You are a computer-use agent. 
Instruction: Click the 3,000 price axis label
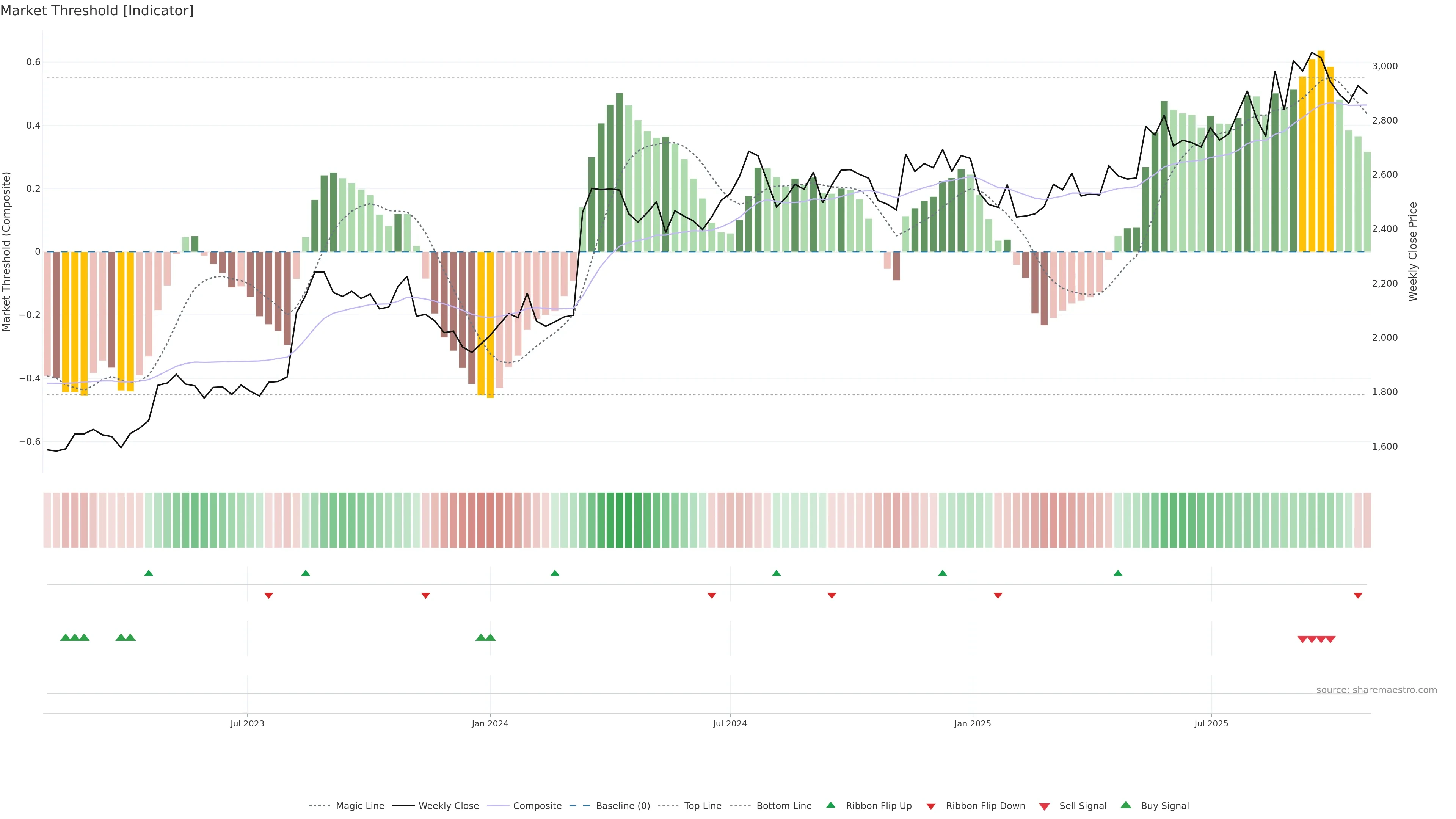tap(1385, 66)
